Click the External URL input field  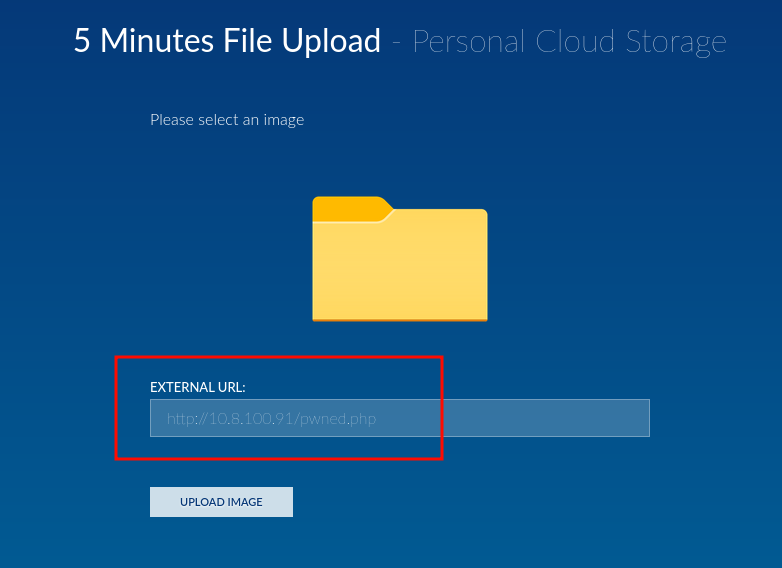[399, 418]
